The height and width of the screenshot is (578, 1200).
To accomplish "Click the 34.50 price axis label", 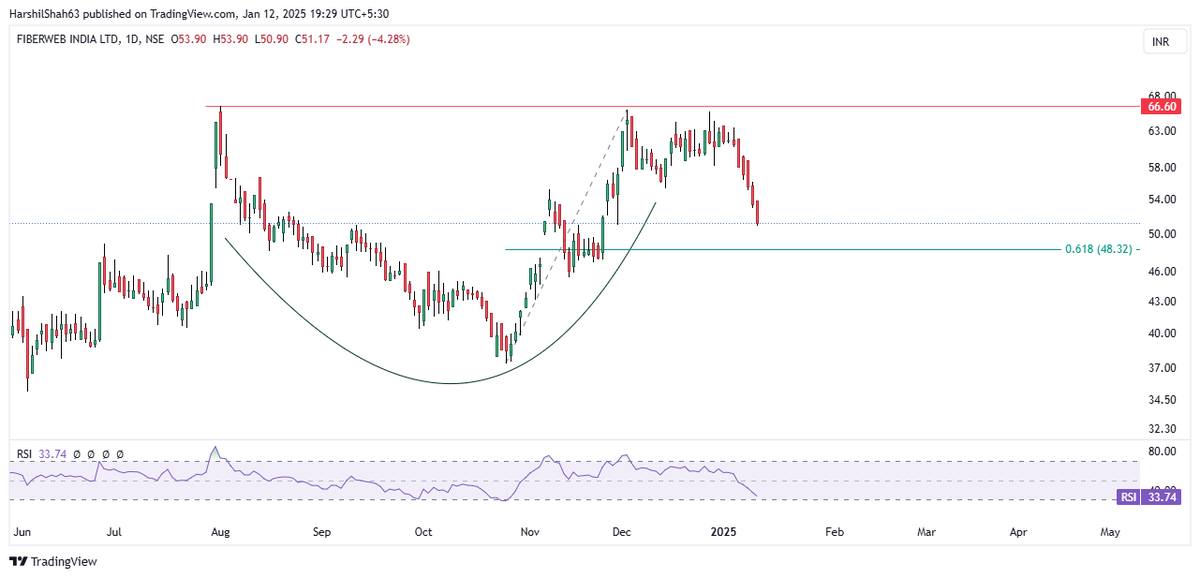I will point(1161,400).
